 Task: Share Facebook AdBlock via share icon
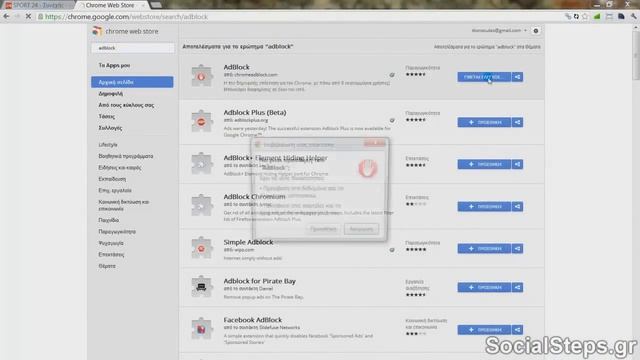pyautogui.click(x=517, y=330)
